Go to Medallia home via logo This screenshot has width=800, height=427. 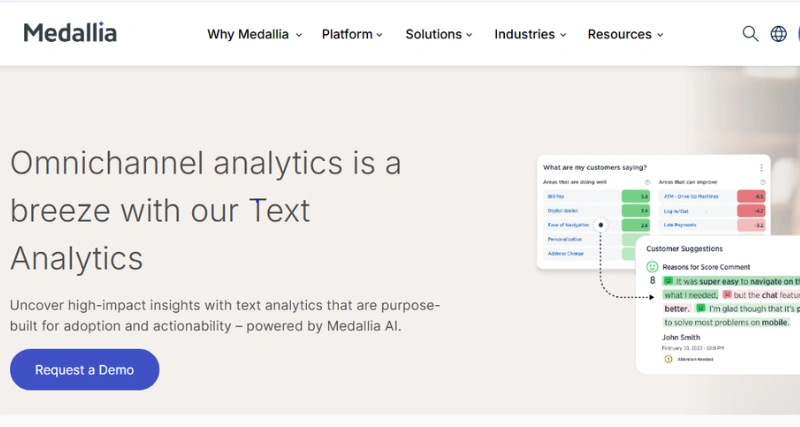[x=70, y=33]
